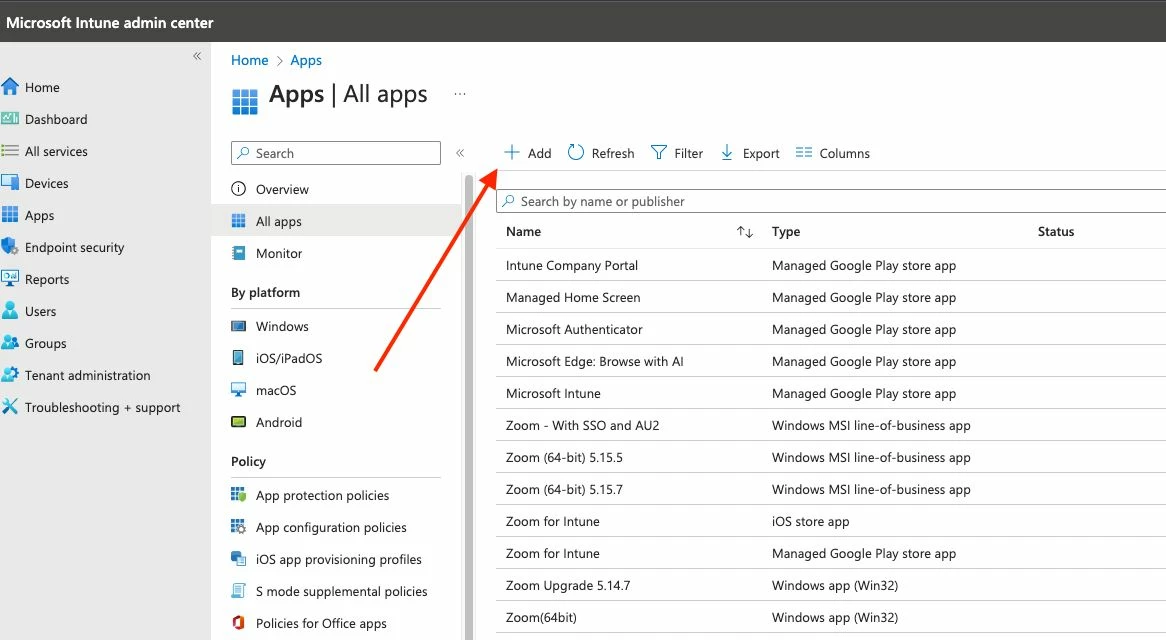Image resolution: width=1166 pixels, height=640 pixels.
Task: Click the Overview info icon
Action: (x=238, y=189)
